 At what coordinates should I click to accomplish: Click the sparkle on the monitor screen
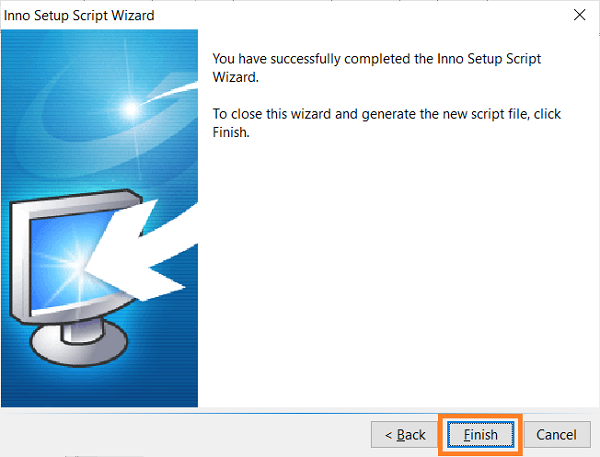pos(75,262)
